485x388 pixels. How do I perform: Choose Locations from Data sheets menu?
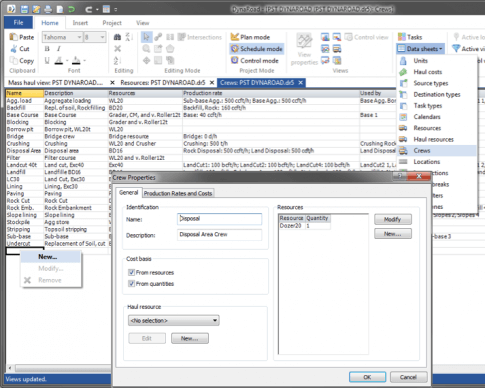pyautogui.click(x=437, y=162)
